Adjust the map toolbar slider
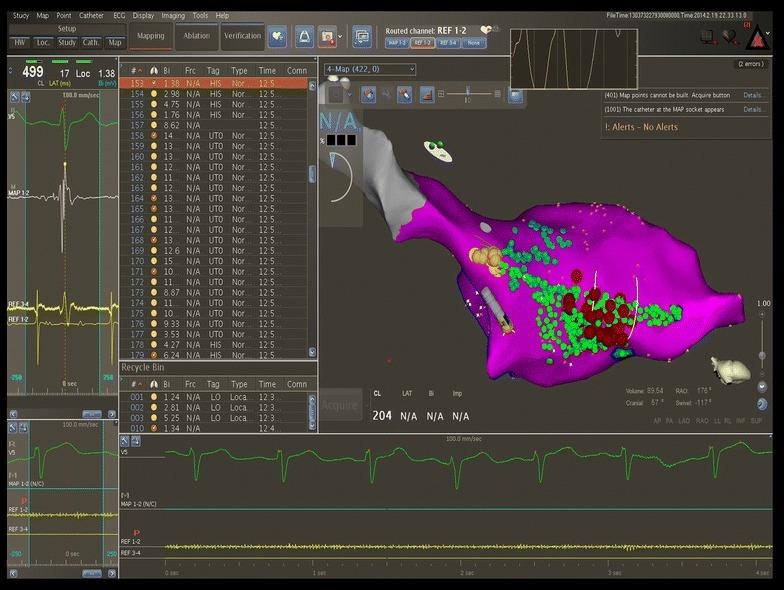This screenshot has width=784, height=590. tap(466, 93)
